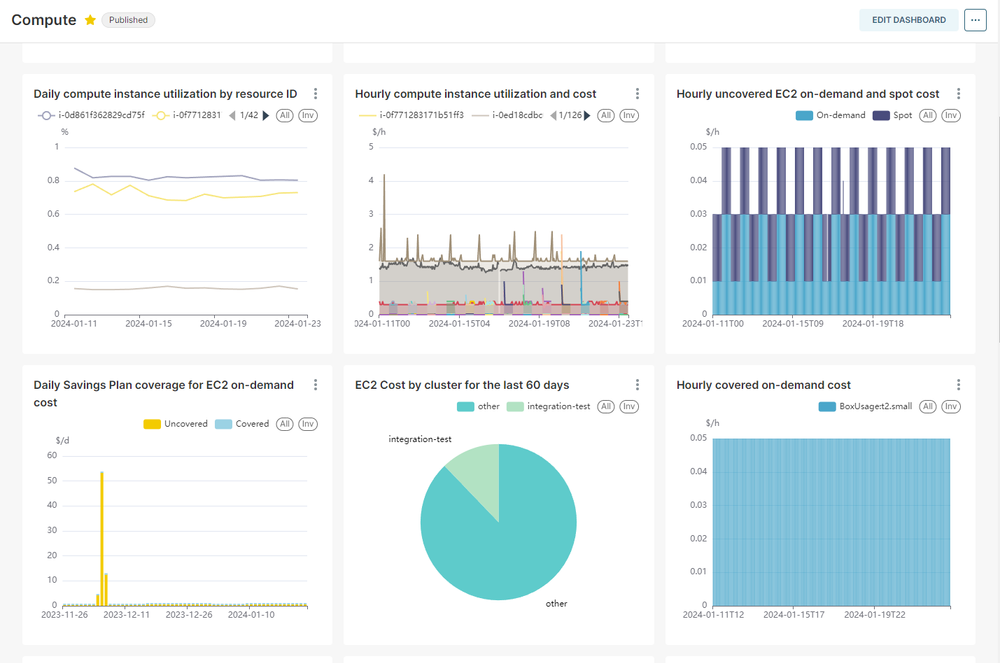Select All series in EC2 Cost by cluster legend

coord(606,407)
